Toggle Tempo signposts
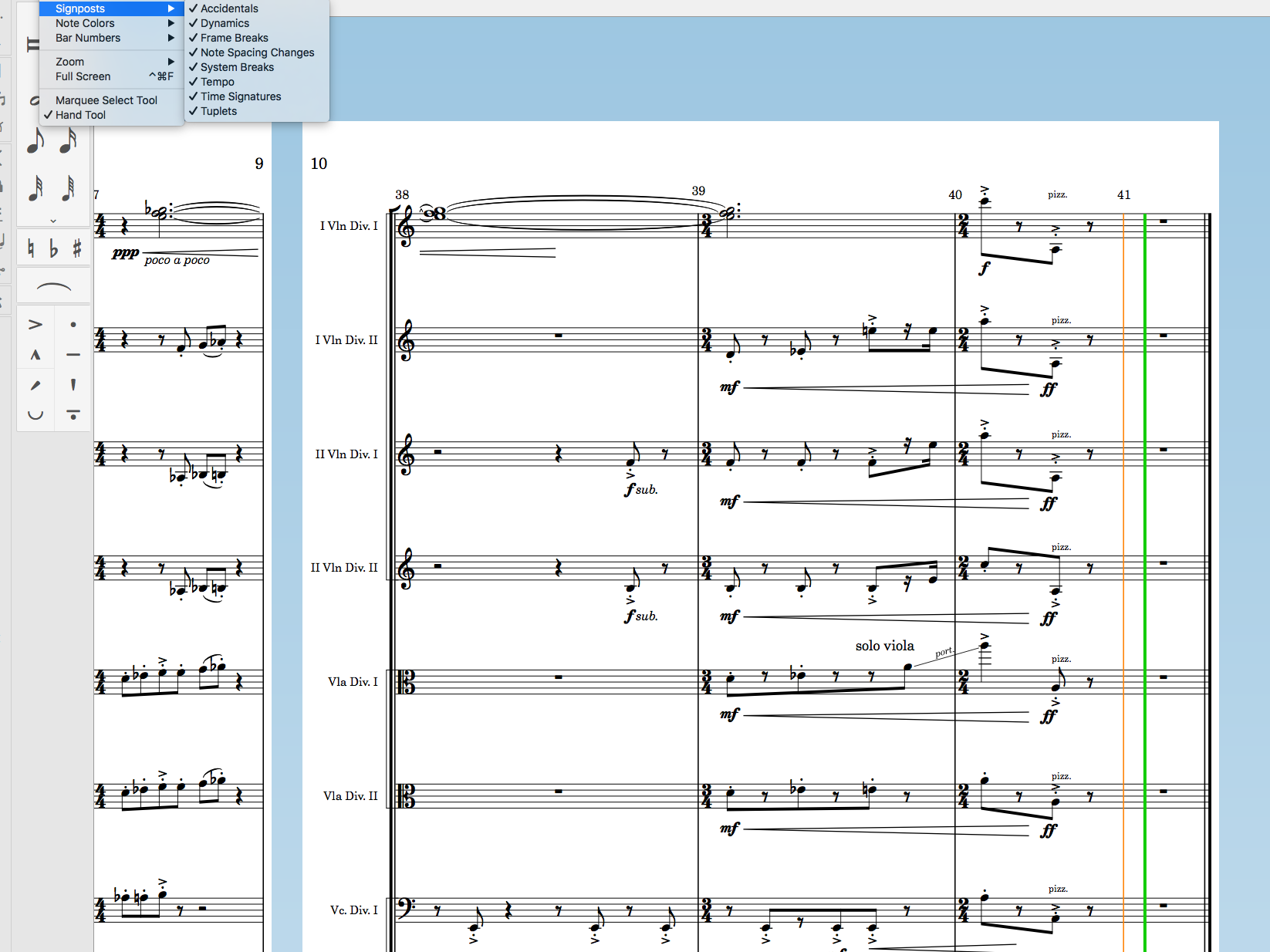This screenshot has width=1270, height=952. 256,82
